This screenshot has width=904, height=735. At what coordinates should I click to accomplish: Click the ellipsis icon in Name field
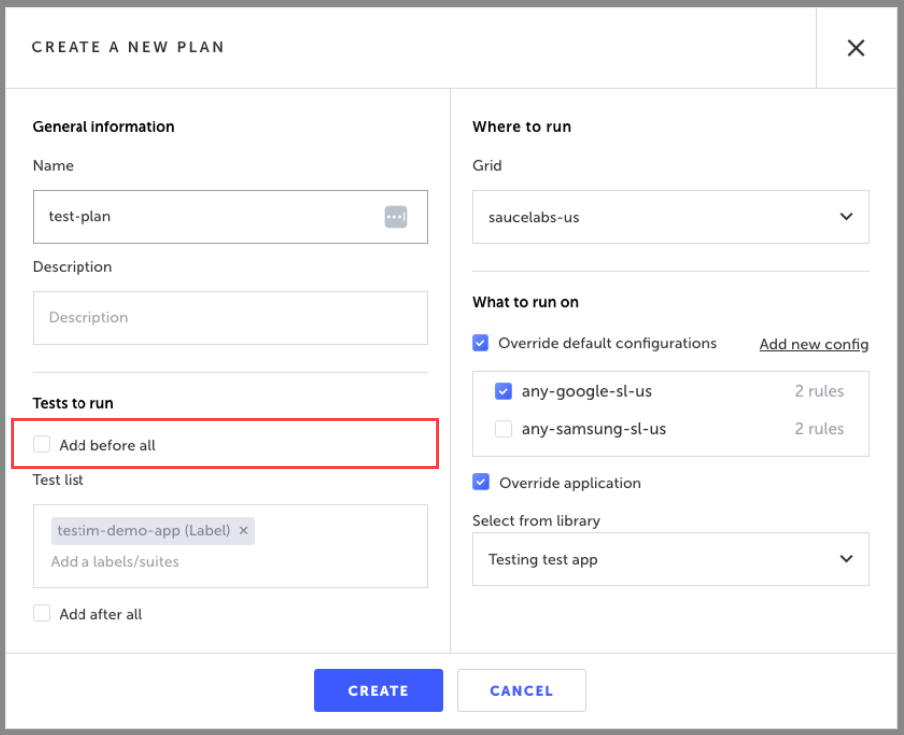coord(396,217)
